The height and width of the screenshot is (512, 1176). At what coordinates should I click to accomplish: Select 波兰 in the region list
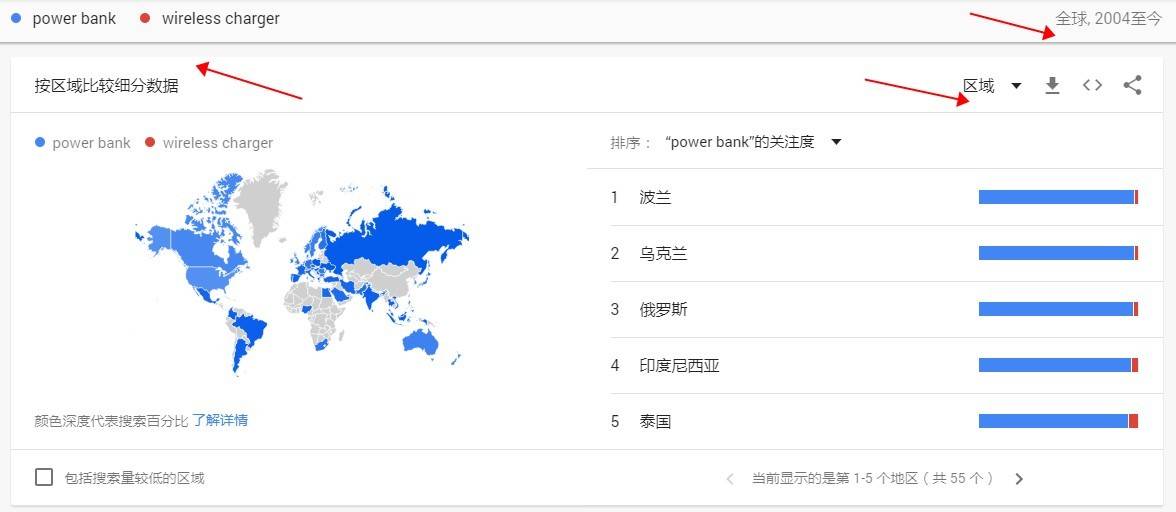tap(655, 198)
